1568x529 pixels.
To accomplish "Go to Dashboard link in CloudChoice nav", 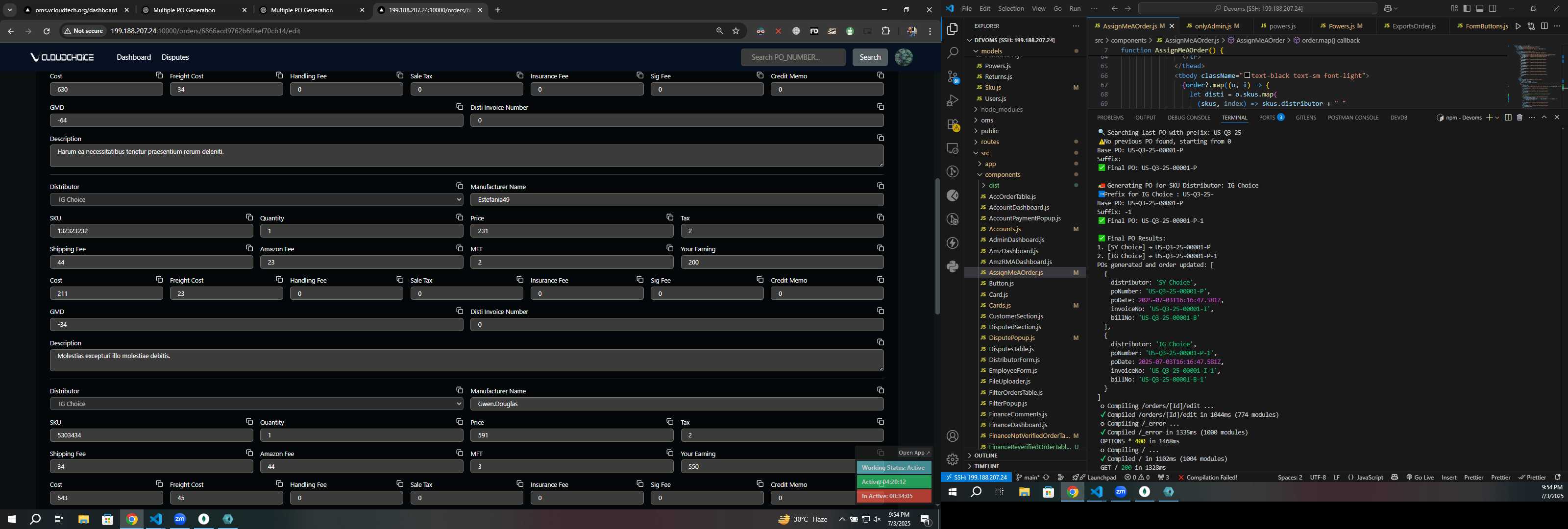I will (x=134, y=57).
